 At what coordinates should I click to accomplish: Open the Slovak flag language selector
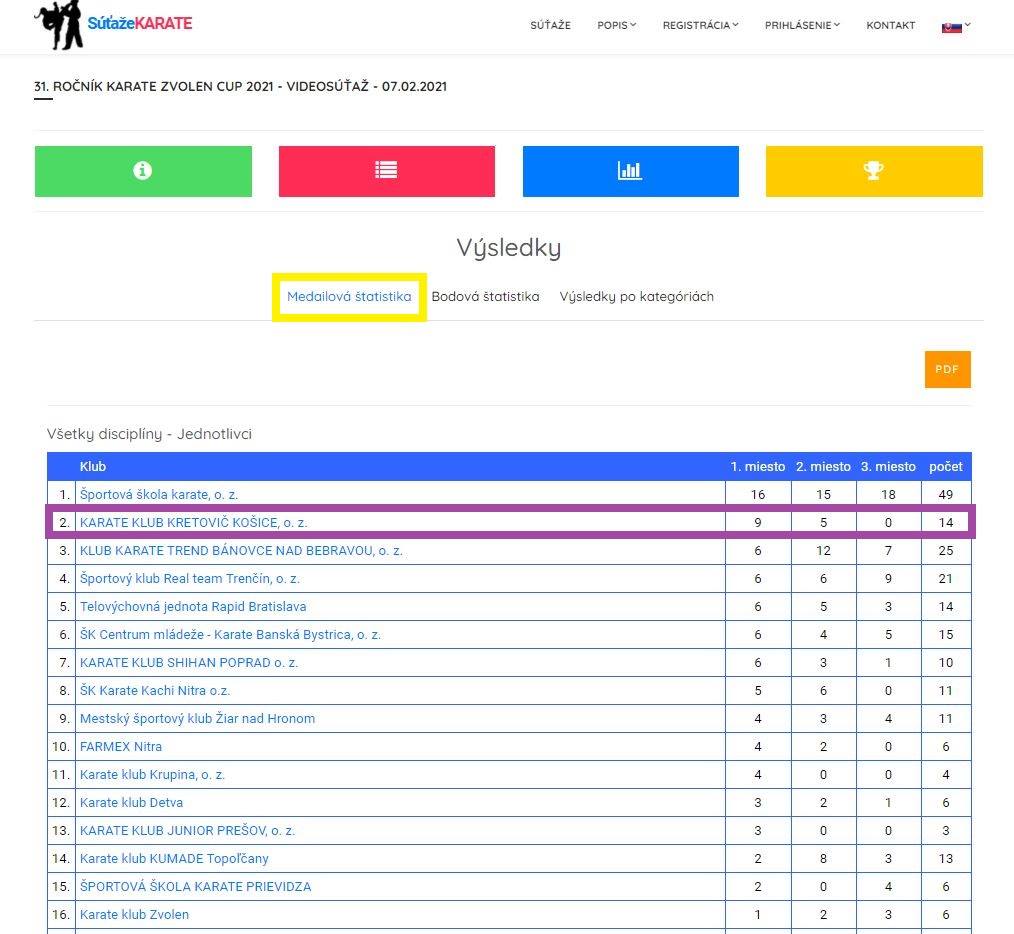pos(956,26)
